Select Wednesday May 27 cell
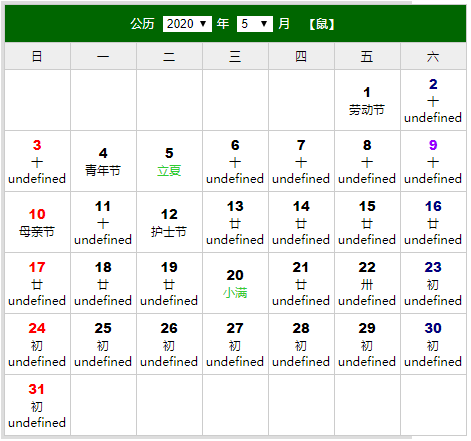471x441 pixels. (x=235, y=344)
